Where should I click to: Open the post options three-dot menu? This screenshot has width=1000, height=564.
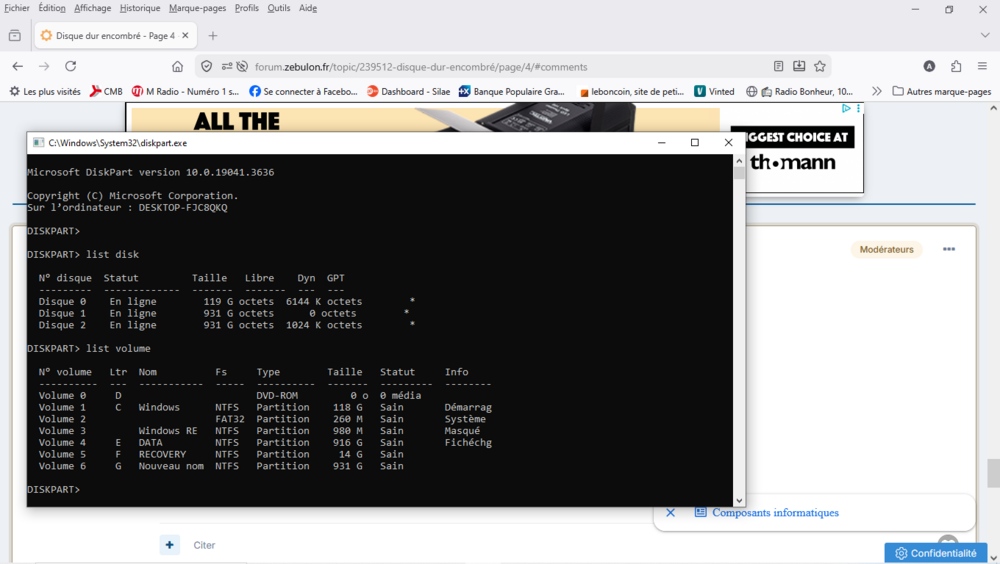(x=949, y=249)
